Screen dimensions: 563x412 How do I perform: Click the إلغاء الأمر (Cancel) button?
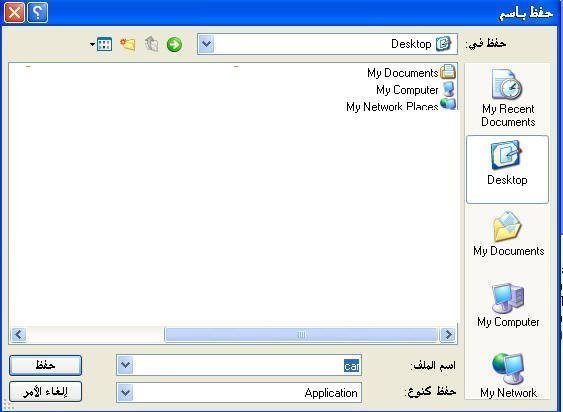coord(45,391)
